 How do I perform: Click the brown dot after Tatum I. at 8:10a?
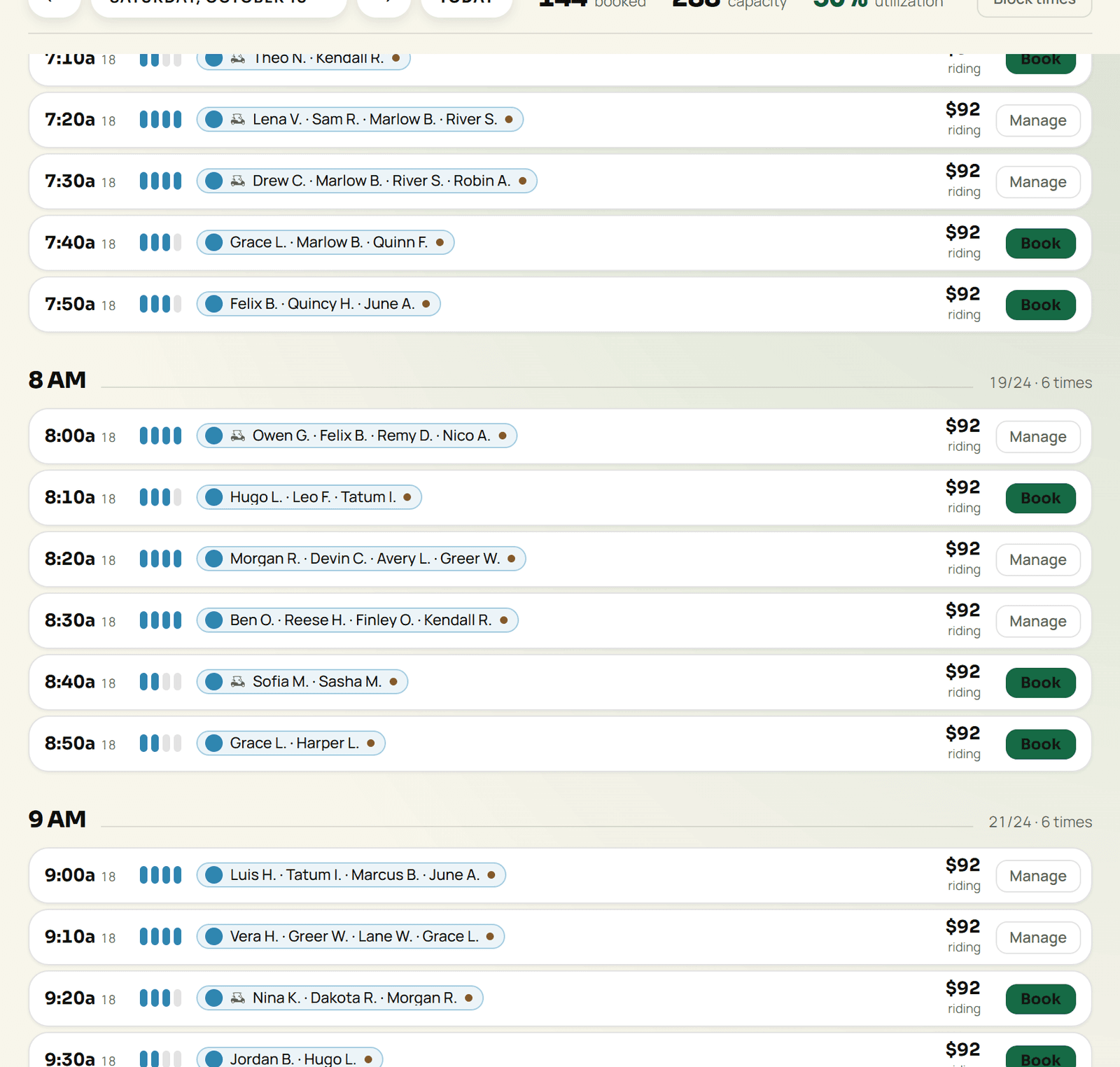407,497
